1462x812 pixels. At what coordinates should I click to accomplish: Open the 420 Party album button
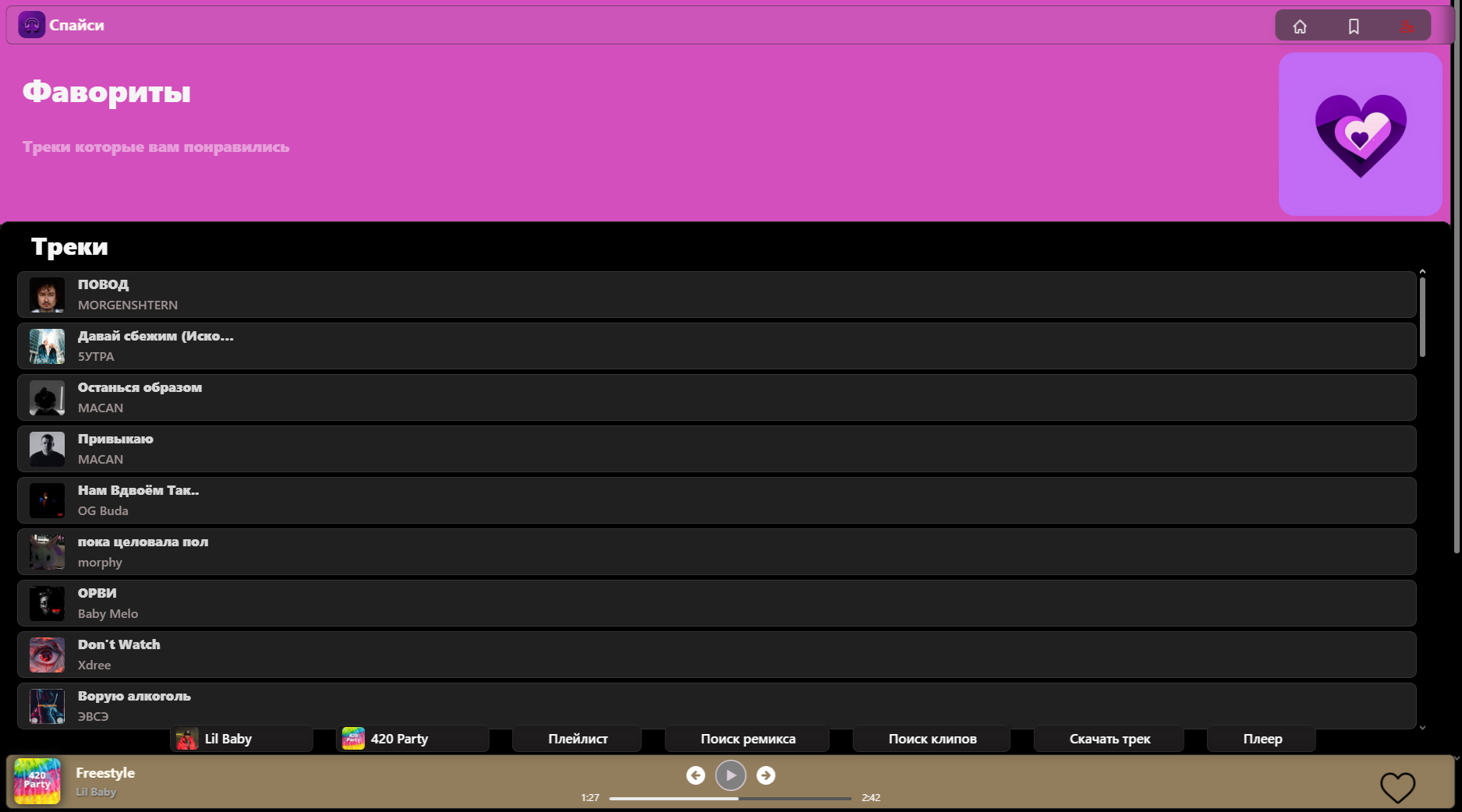click(412, 739)
